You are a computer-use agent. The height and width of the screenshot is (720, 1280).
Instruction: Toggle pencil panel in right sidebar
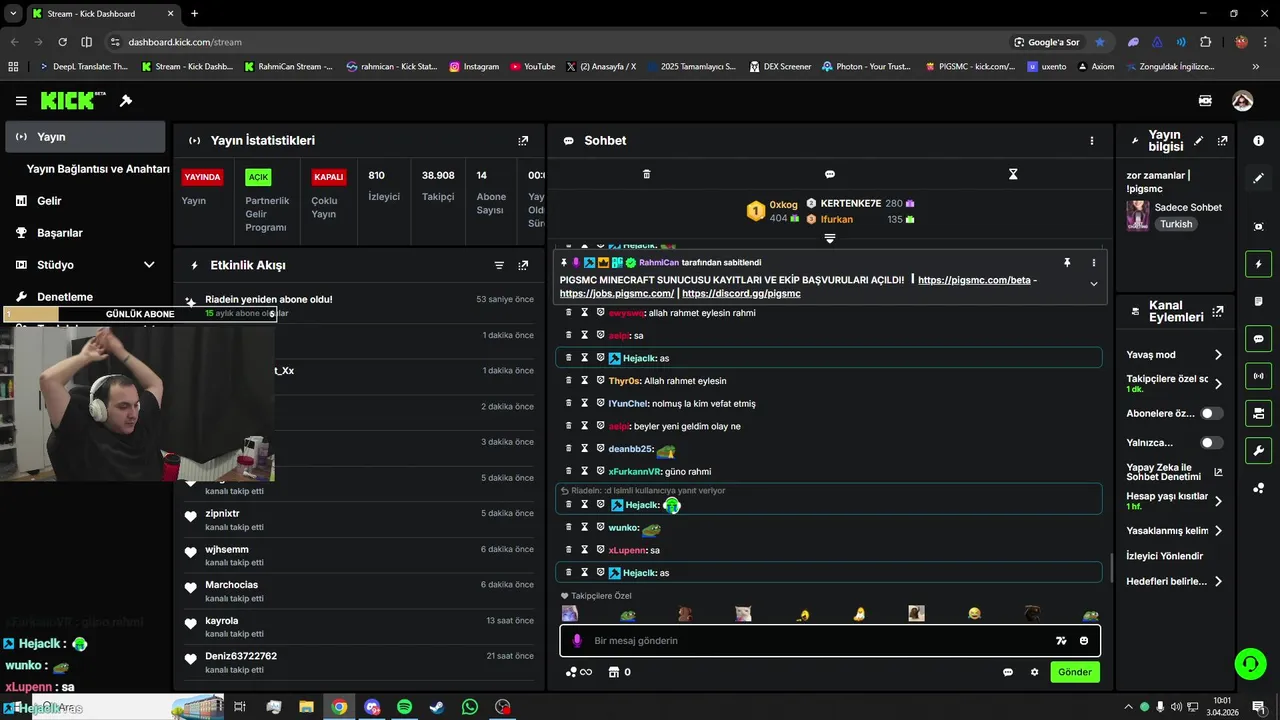click(x=1258, y=178)
